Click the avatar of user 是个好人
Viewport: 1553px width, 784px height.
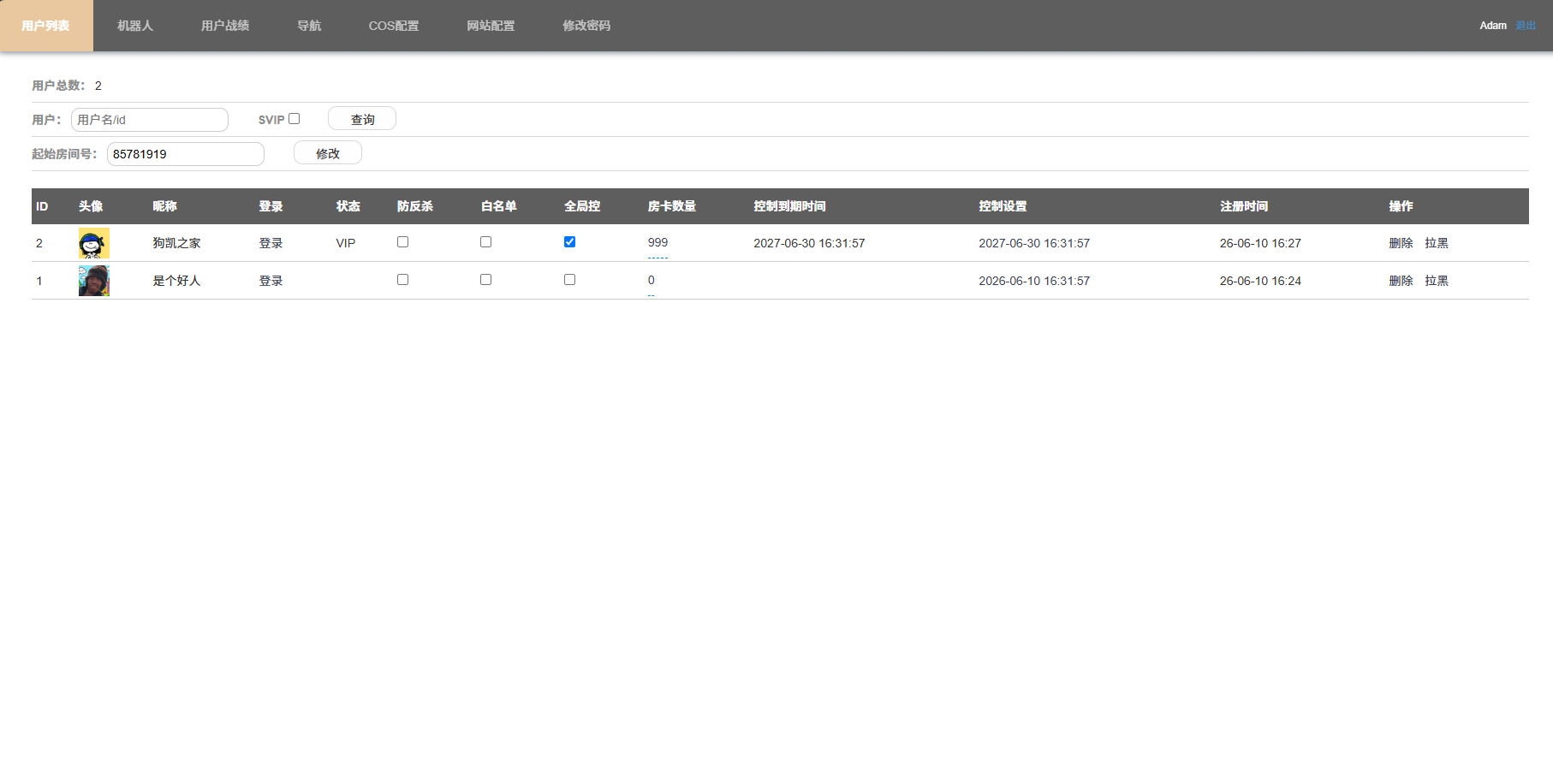click(94, 281)
